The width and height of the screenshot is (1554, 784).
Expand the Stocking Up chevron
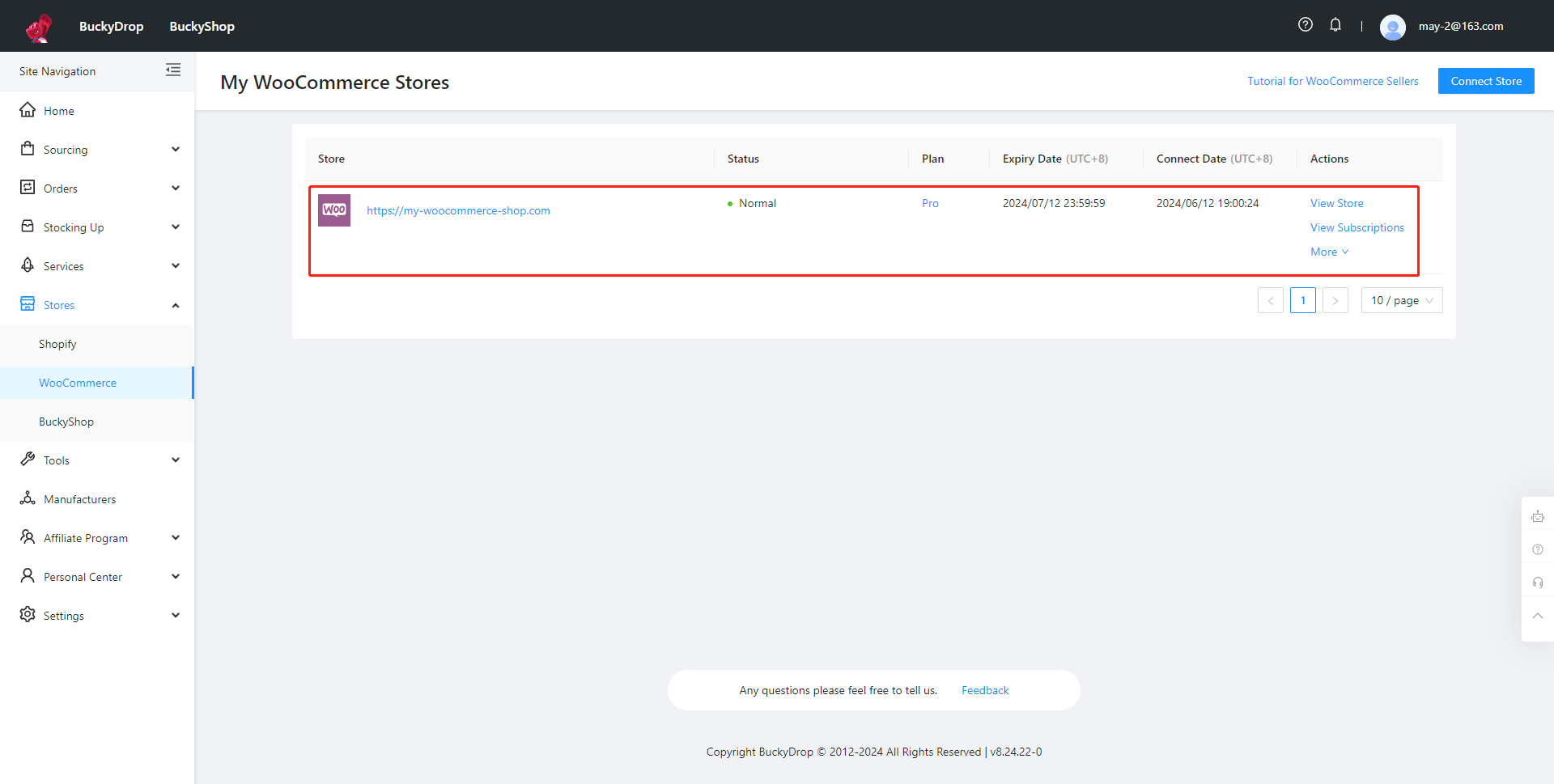[176, 227]
